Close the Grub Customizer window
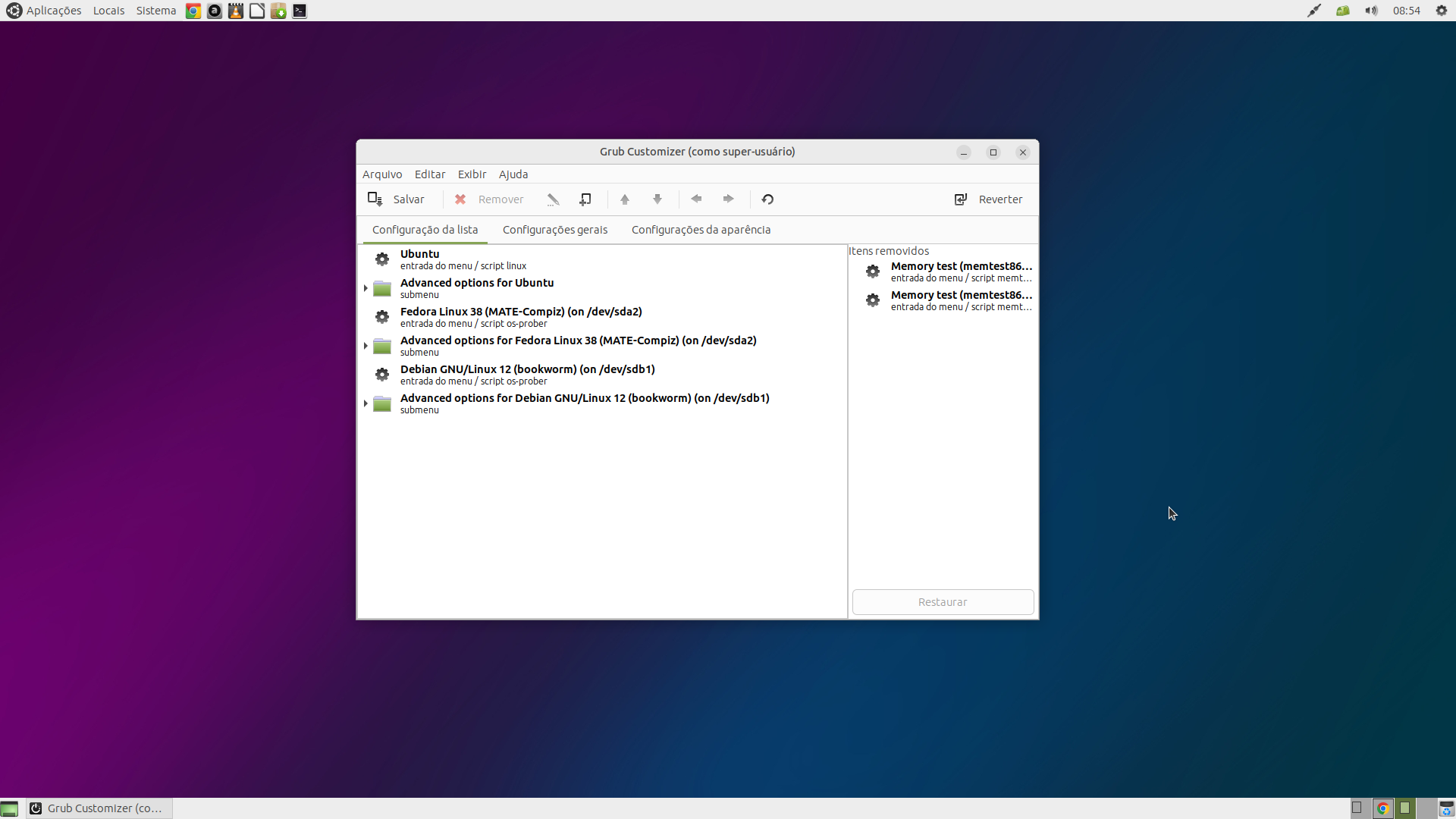The width and height of the screenshot is (1456, 819). coord(1023,152)
